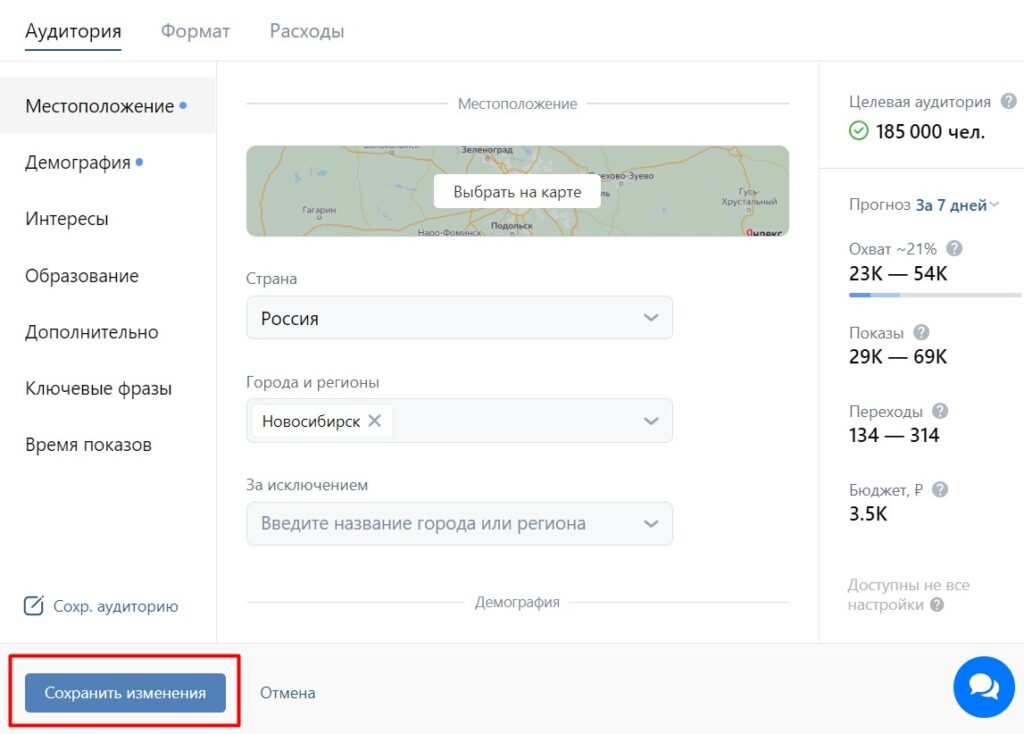Click the help icon next to Бюджет
Image resolution: width=1024 pixels, height=734 pixels.
[x=939, y=490]
